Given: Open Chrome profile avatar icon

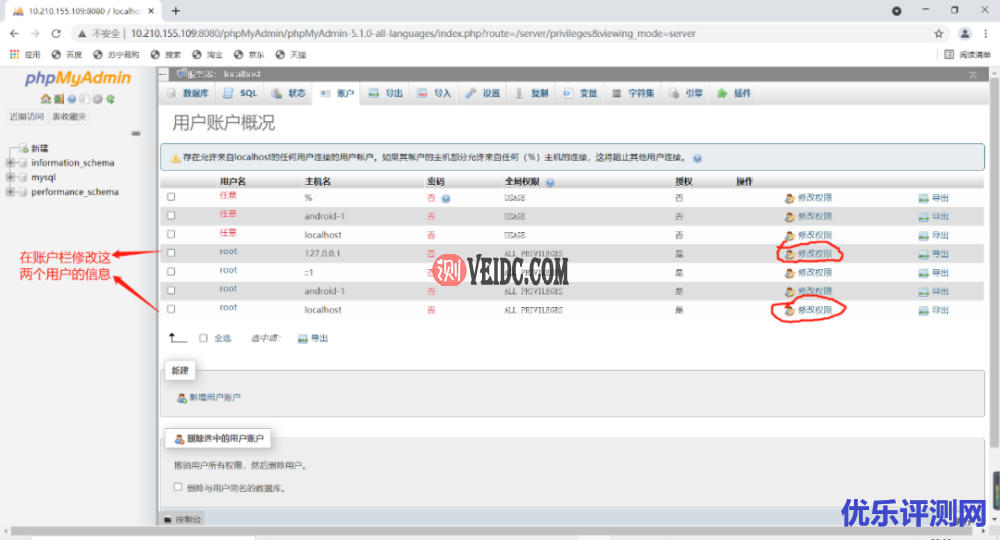Looking at the screenshot, I should click(965, 34).
